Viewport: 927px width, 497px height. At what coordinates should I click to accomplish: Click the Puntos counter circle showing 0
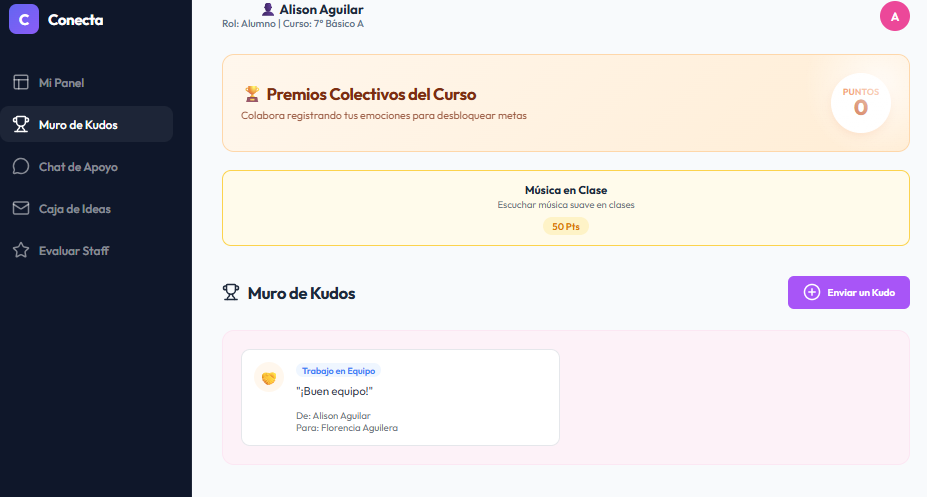coord(860,103)
